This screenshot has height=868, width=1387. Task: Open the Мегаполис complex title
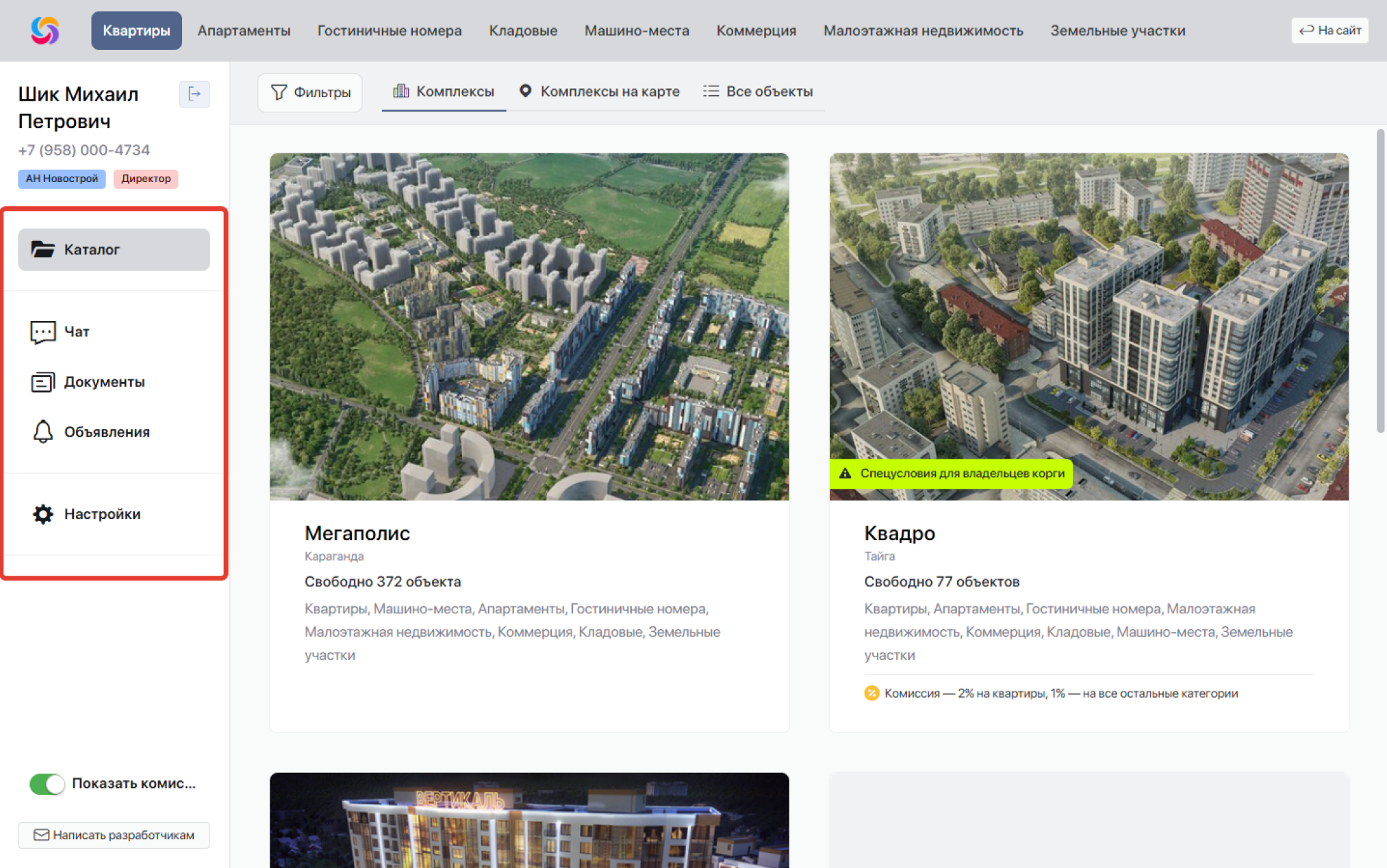click(357, 533)
